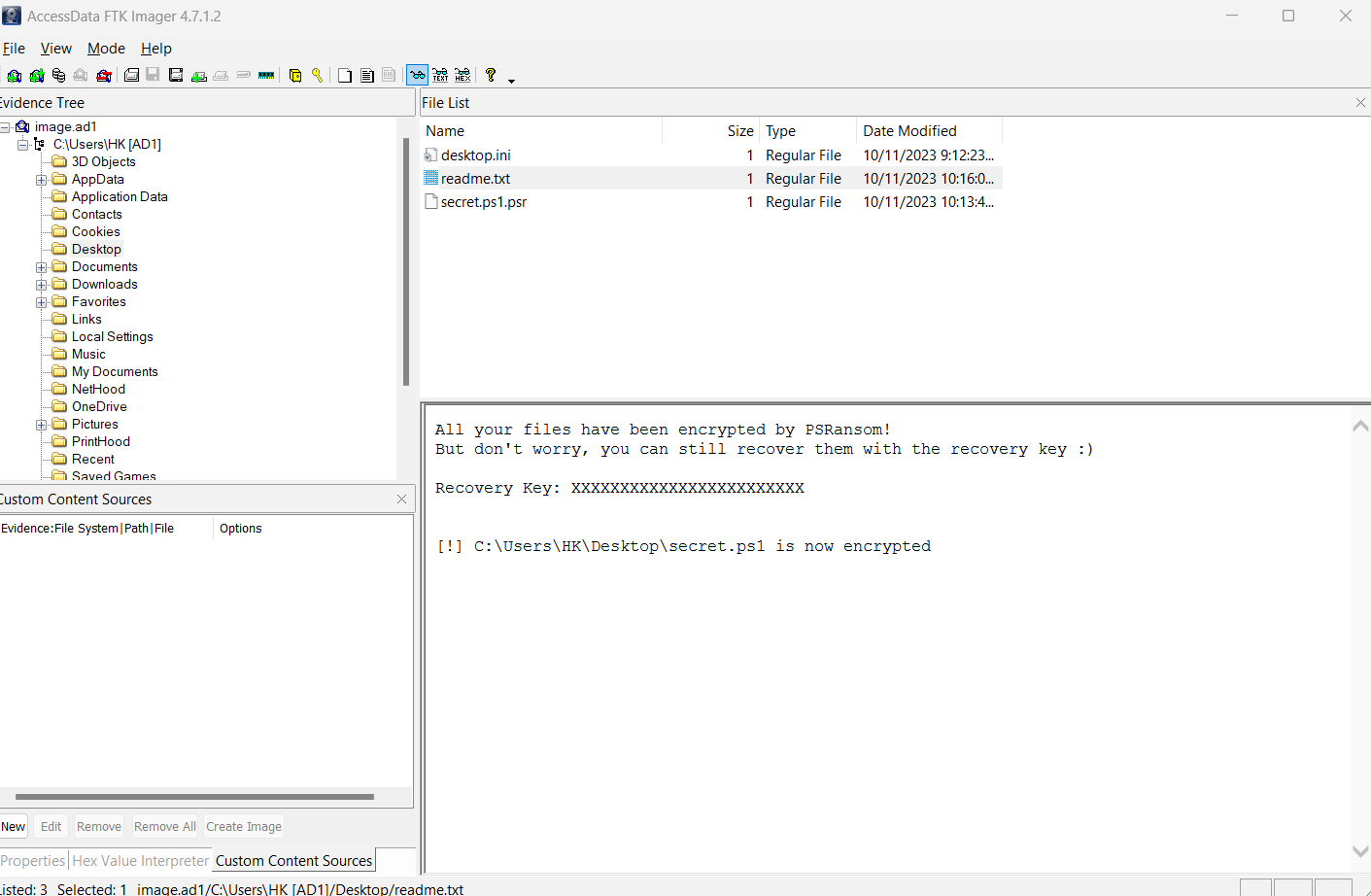The width and height of the screenshot is (1371, 896).
Task: Expand the Documents folder node
Action: 41,267
